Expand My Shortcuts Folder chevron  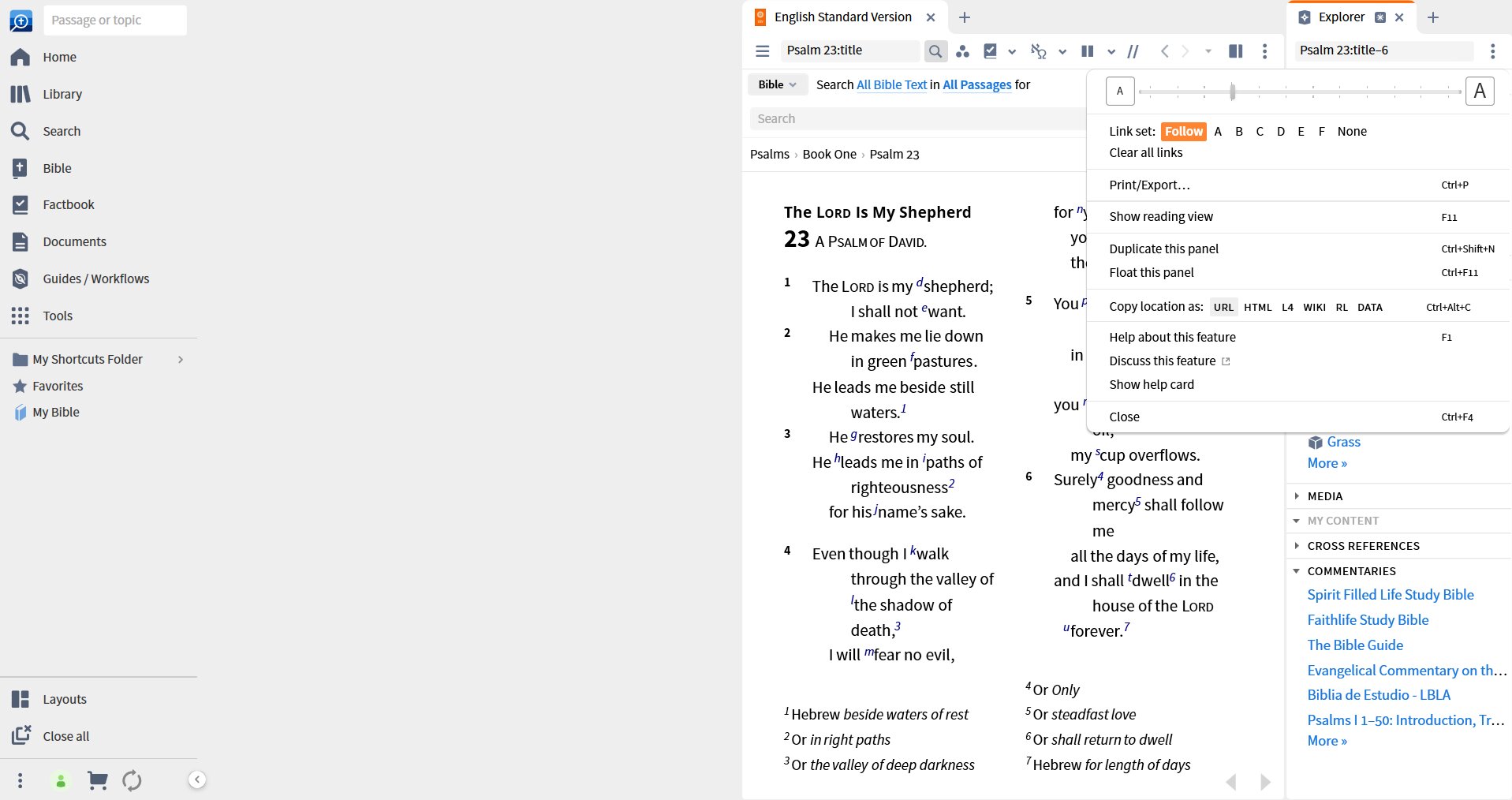click(x=181, y=360)
